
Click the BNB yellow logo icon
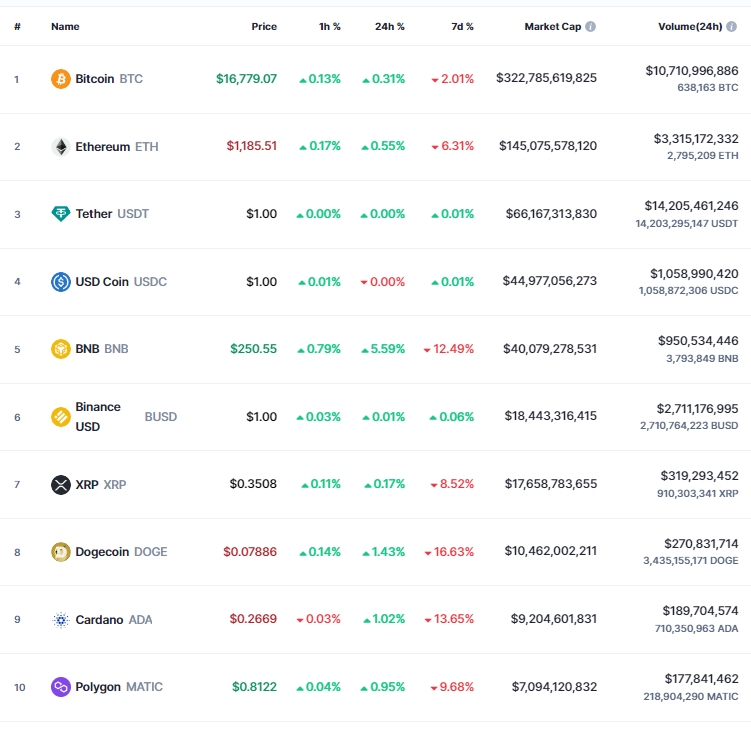pos(61,349)
